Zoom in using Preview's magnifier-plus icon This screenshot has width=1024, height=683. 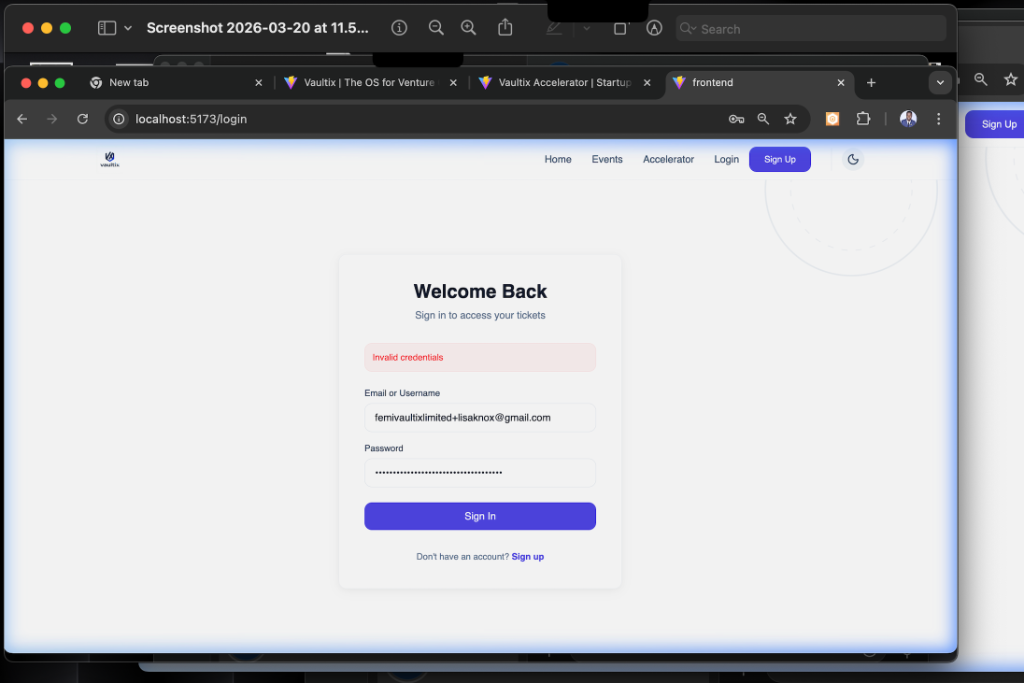coord(468,27)
